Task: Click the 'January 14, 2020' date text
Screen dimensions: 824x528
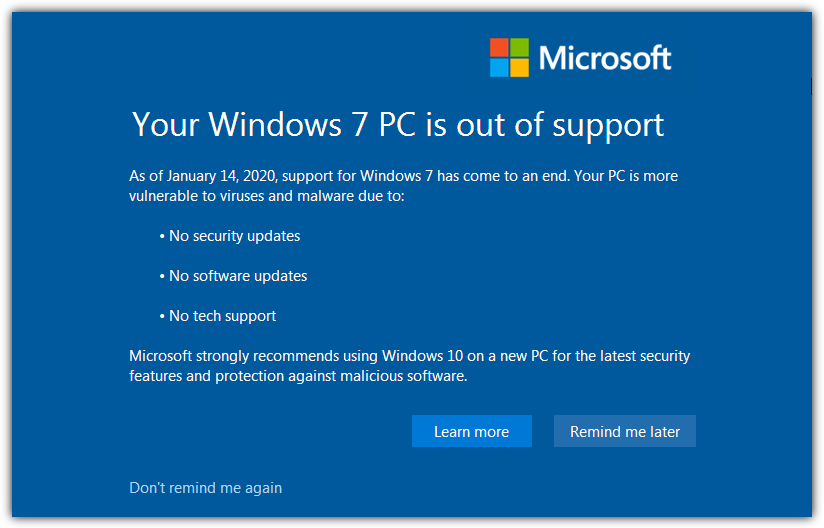Action: point(221,176)
